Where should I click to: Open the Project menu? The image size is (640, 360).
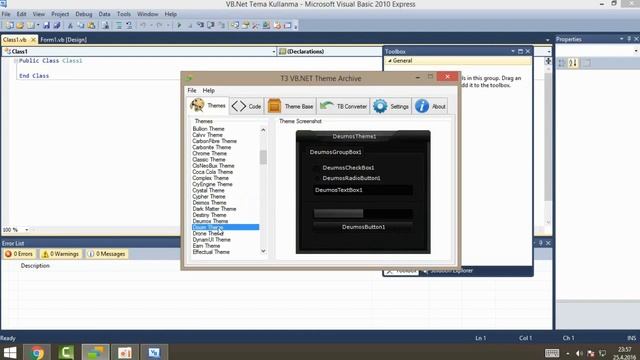[60, 14]
